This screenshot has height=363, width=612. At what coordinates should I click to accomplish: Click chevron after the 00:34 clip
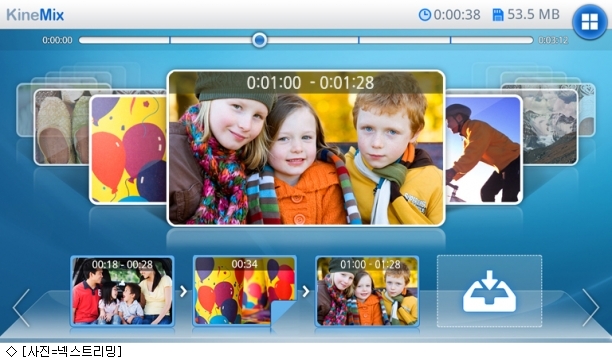[x=306, y=291]
